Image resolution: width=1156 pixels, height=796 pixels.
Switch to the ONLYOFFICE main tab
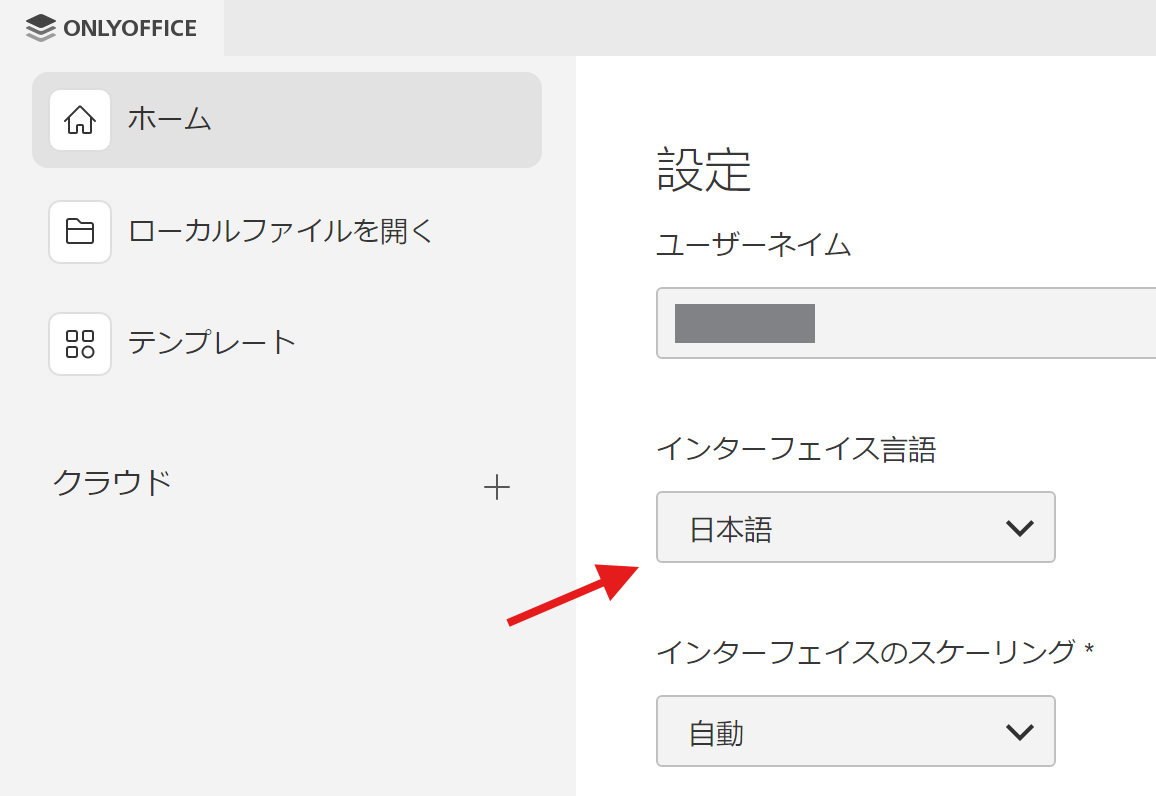click(x=112, y=28)
